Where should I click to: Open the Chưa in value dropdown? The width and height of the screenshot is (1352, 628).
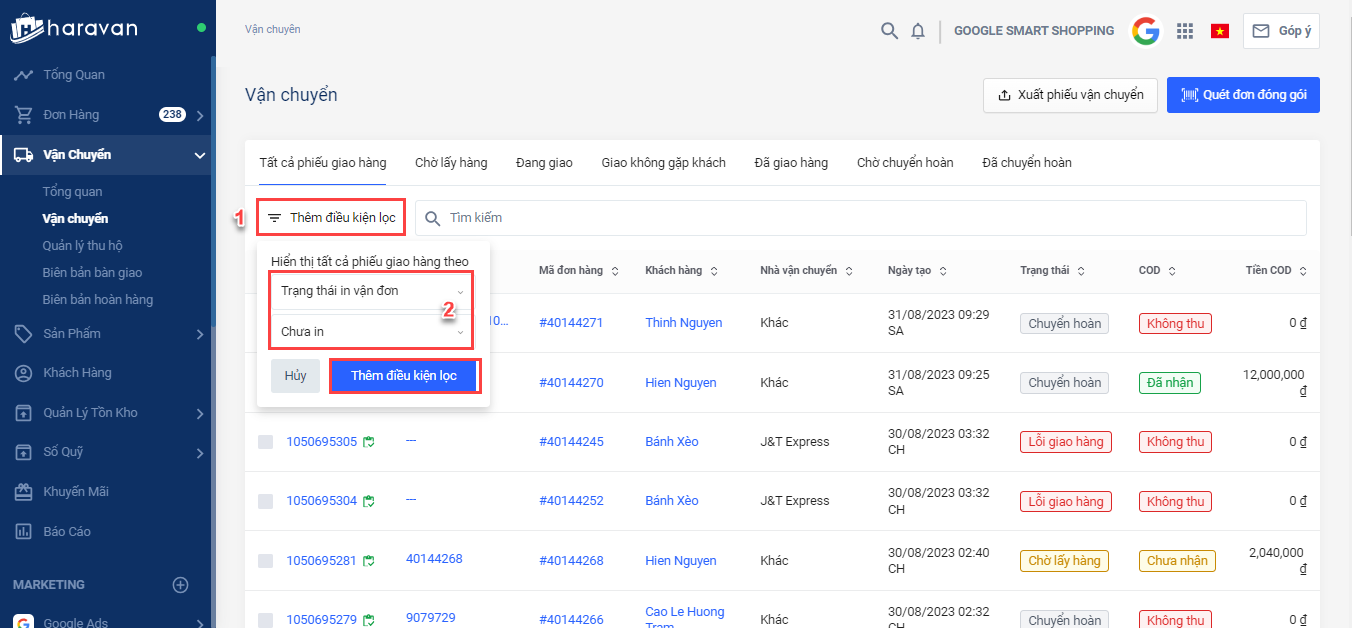coord(370,332)
